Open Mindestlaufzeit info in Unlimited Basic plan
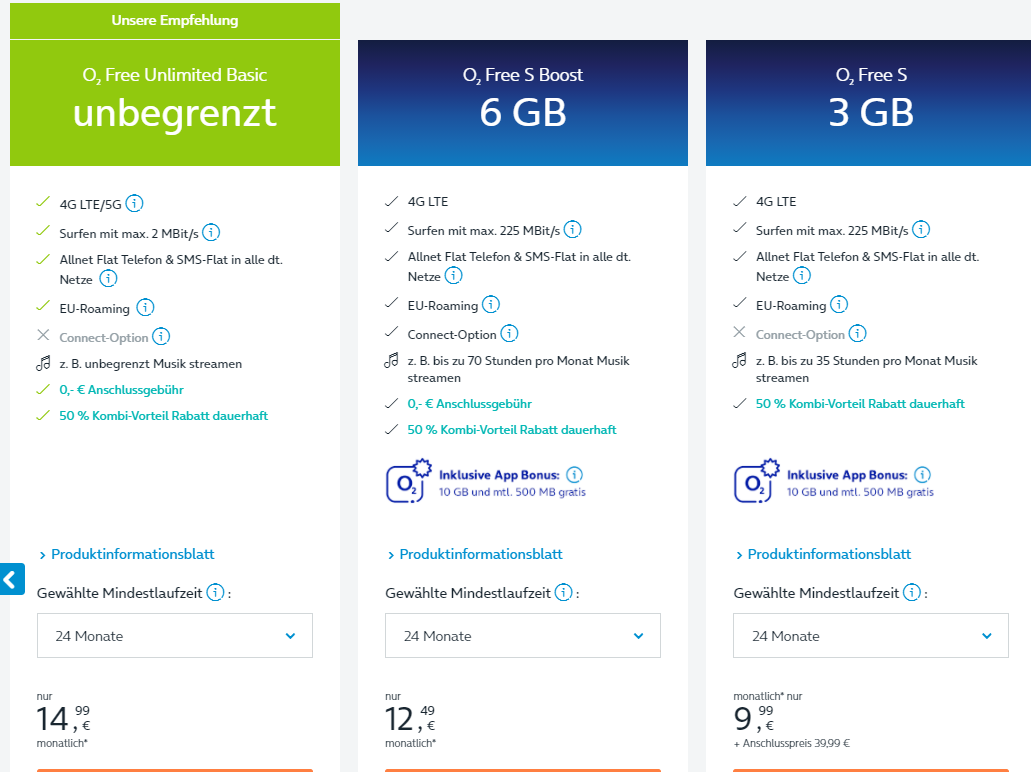The image size is (1031, 772). [x=216, y=592]
